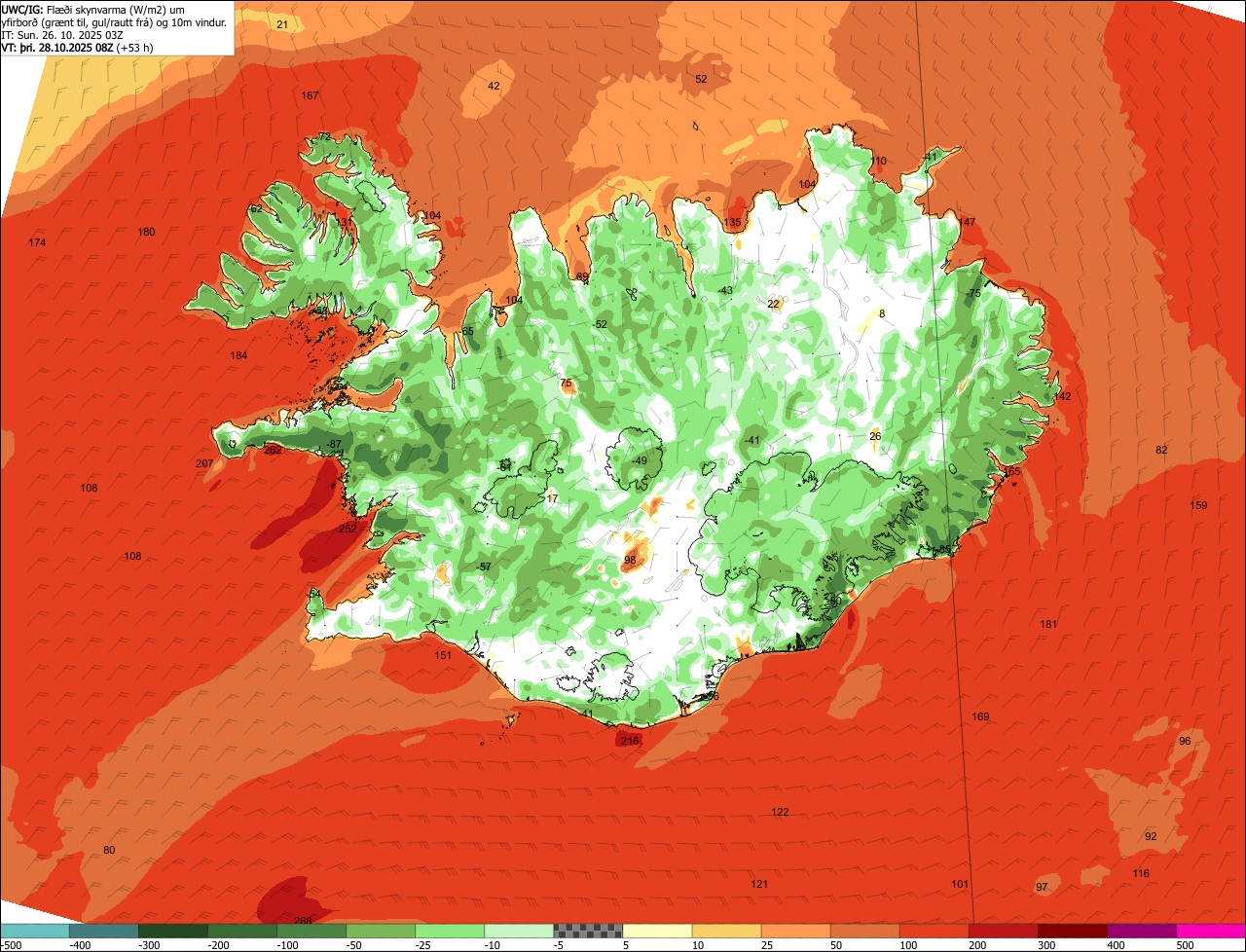Click the legend label '-500'
This screenshot has width=1246, height=952.
click(x=11, y=945)
